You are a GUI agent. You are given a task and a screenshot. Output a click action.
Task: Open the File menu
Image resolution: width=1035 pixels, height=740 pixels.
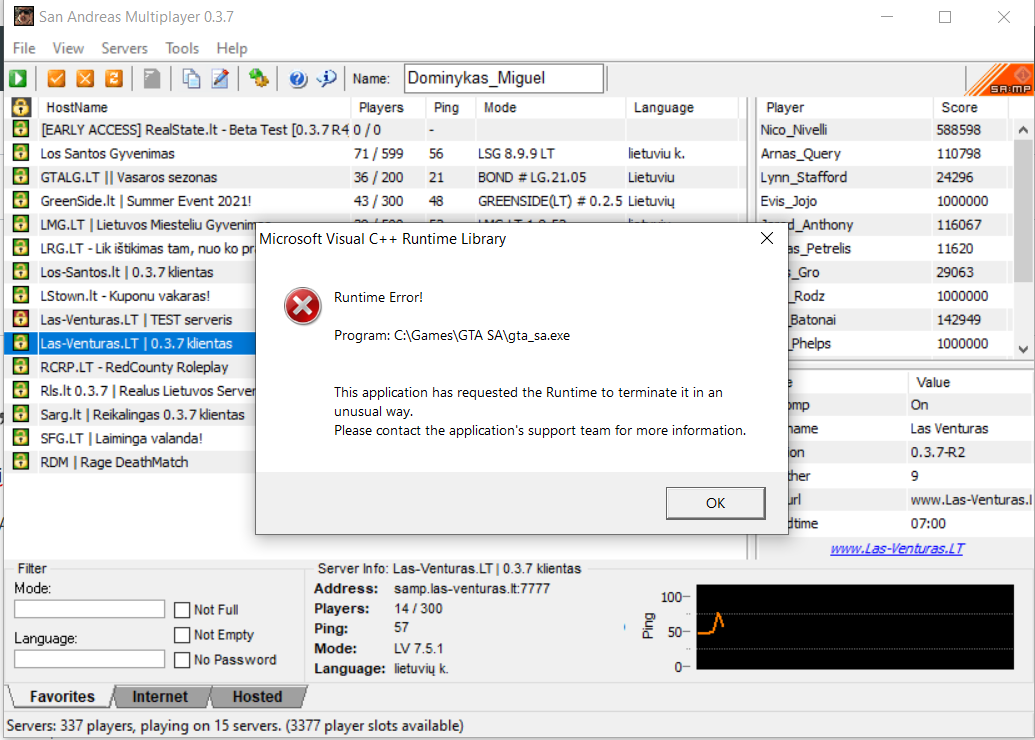[24, 48]
